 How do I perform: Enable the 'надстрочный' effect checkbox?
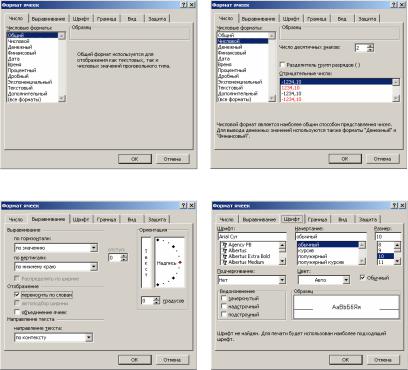point(224,306)
